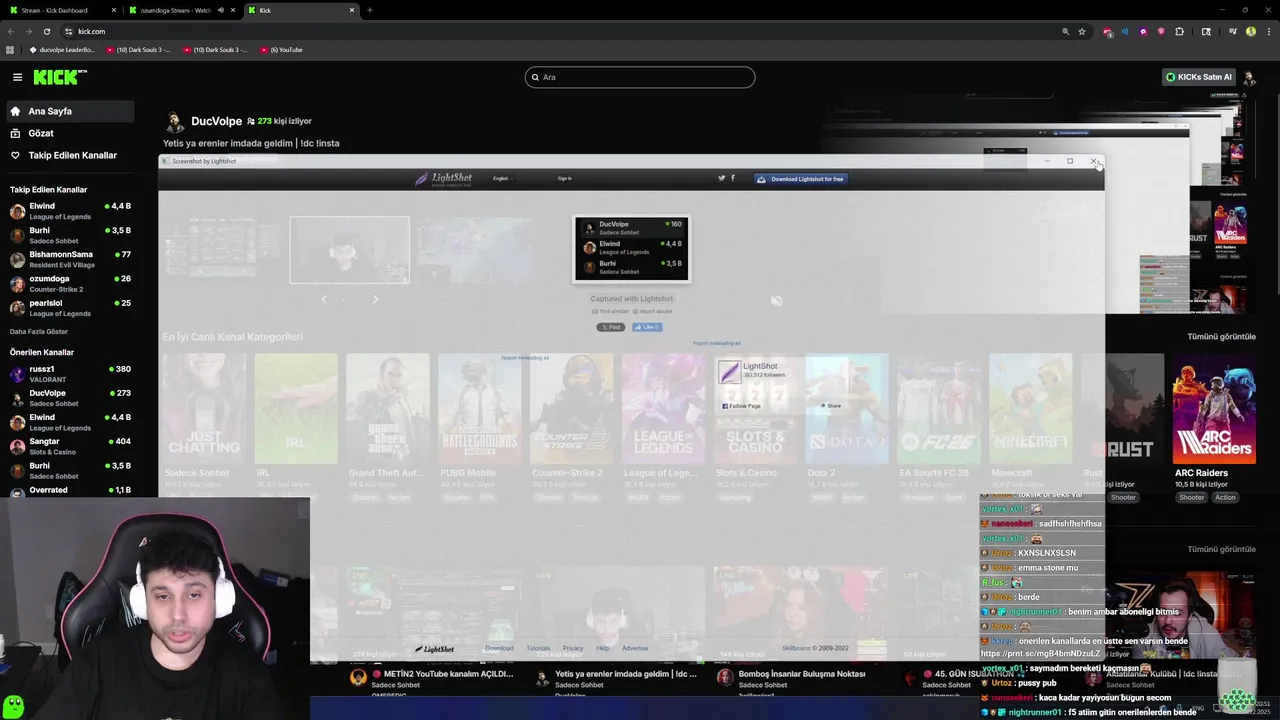The image size is (1280, 720).
Task: Click the X Post share button
Action: (611, 327)
